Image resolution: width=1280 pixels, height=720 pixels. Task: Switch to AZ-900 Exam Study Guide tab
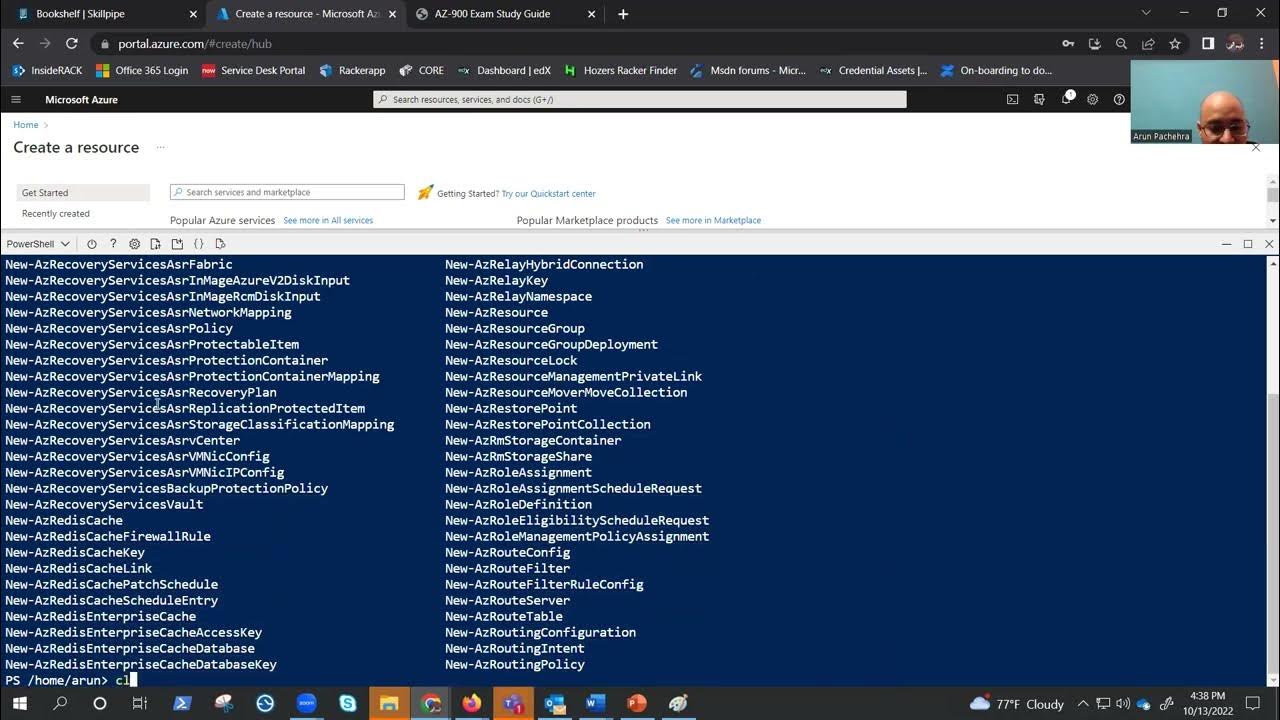point(505,14)
